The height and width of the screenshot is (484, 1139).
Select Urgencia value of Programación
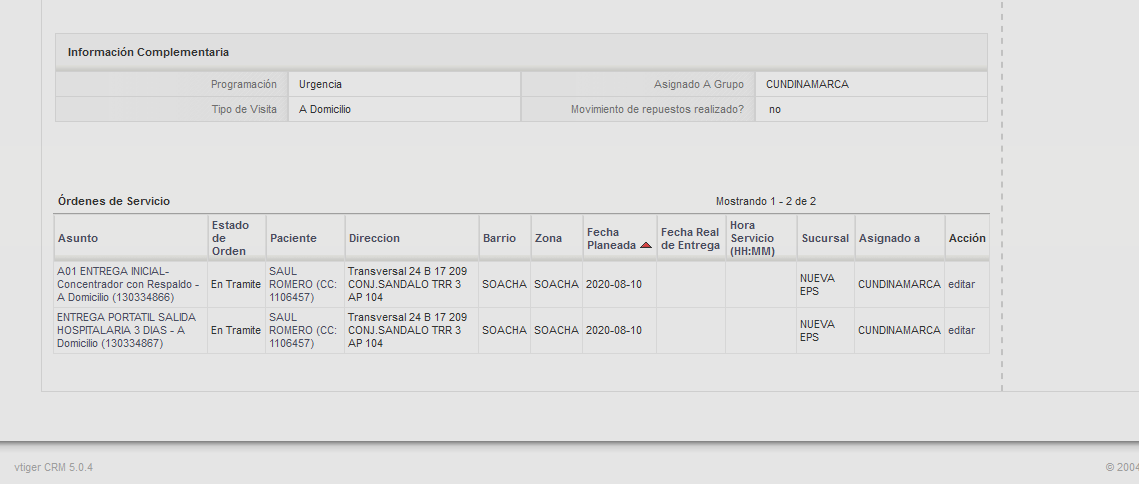click(320, 84)
